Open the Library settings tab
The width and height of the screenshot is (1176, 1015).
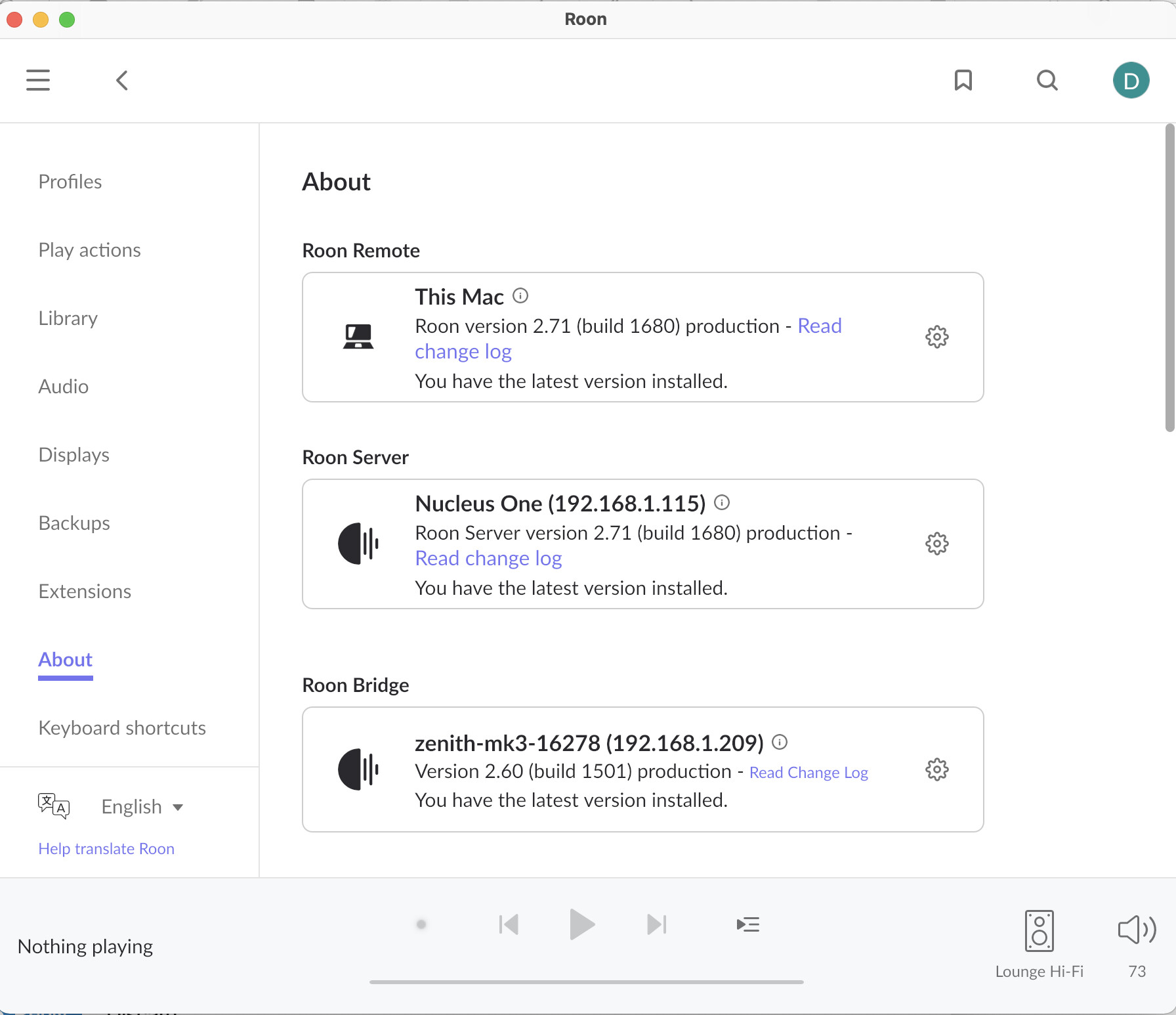[x=68, y=318]
